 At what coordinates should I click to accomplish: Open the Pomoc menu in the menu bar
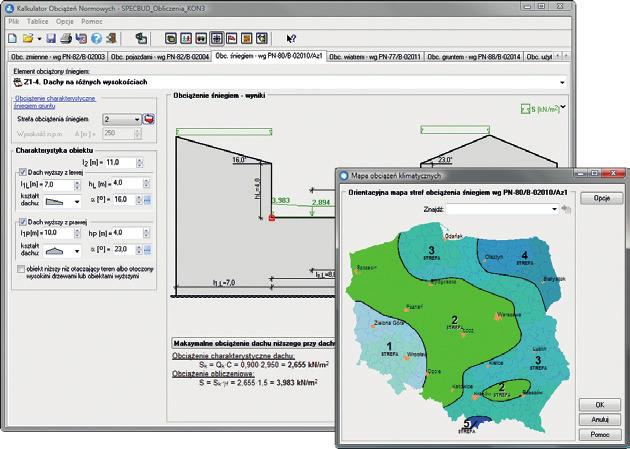(x=92, y=21)
